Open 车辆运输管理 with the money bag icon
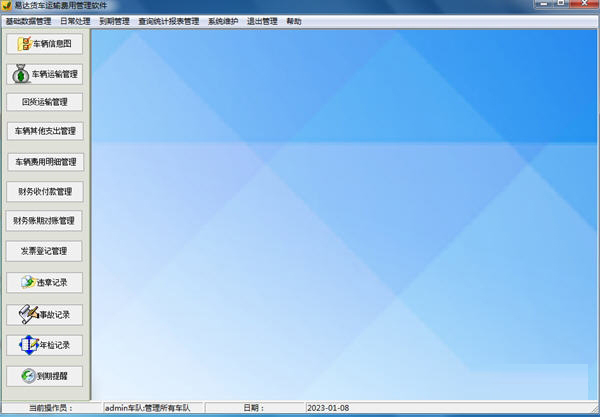This screenshot has width=600, height=417. pyautogui.click(x=44, y=74)
